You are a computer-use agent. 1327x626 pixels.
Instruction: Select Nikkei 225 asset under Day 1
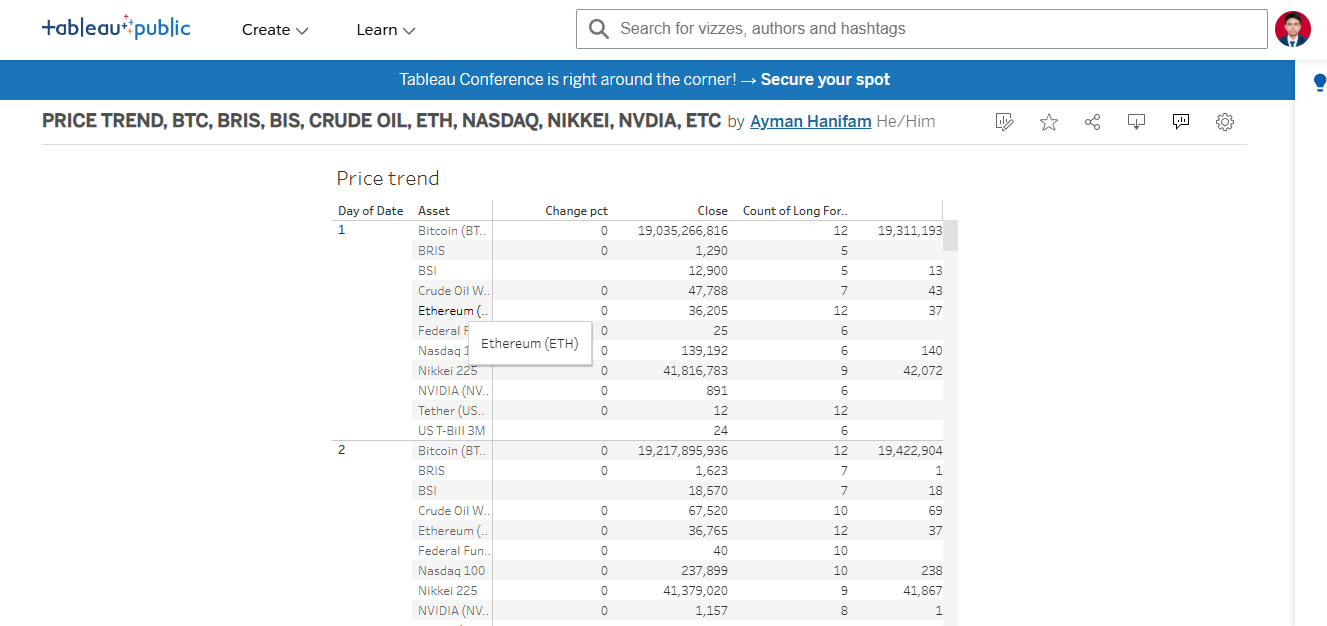tap(447, 371)
